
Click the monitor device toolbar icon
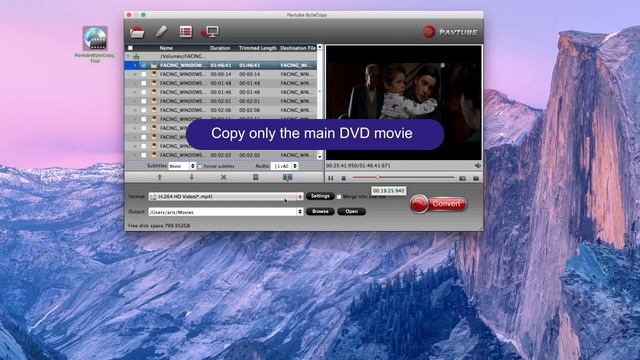[210, 32]
